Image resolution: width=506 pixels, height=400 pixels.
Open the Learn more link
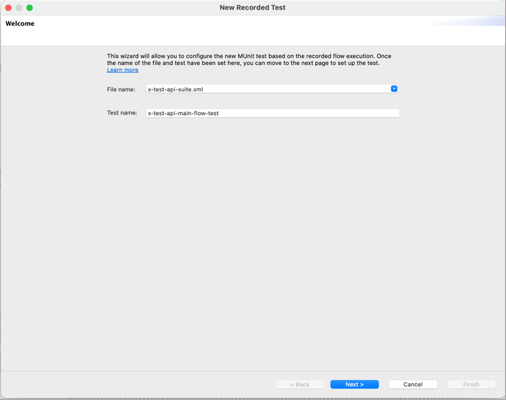tap(122, 70)
